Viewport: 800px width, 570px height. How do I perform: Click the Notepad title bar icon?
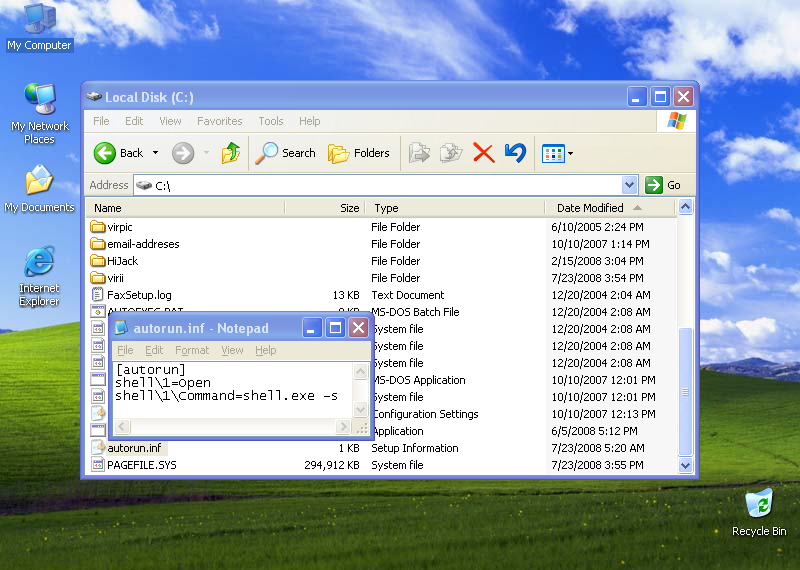(121, 328)
